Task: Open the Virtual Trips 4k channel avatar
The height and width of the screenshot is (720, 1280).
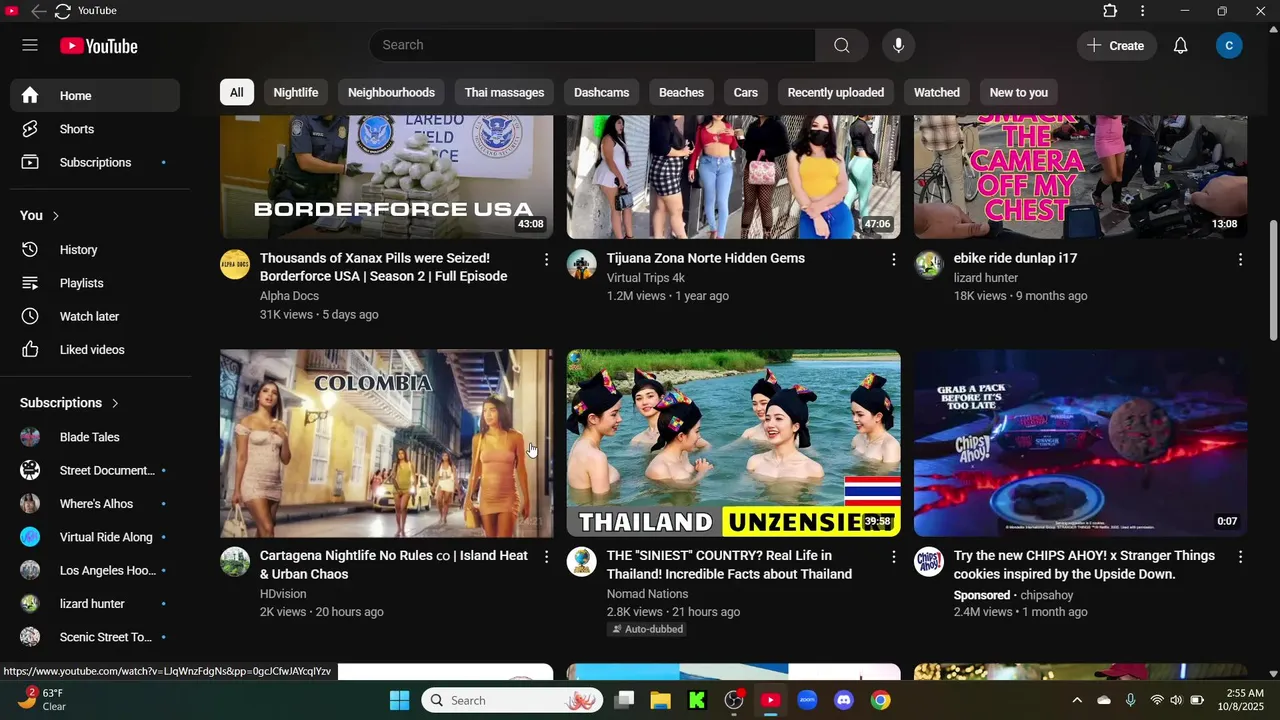Action: (x=582, y=265)
